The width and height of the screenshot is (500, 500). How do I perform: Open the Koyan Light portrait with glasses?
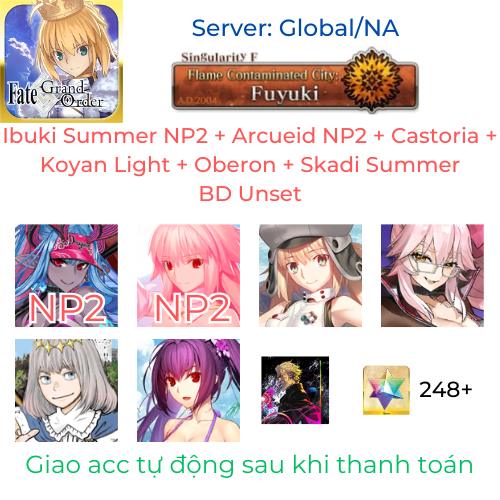point(432,275)
